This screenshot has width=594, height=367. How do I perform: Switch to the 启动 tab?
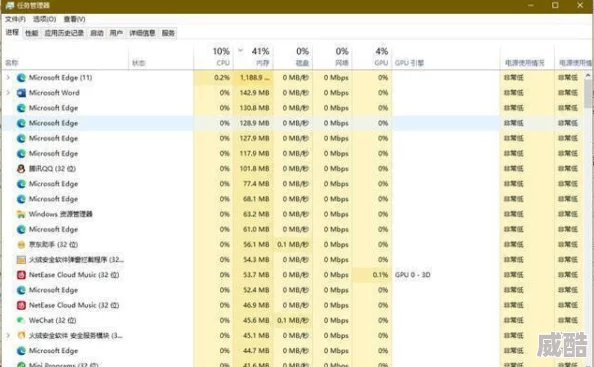coord(97,33)
